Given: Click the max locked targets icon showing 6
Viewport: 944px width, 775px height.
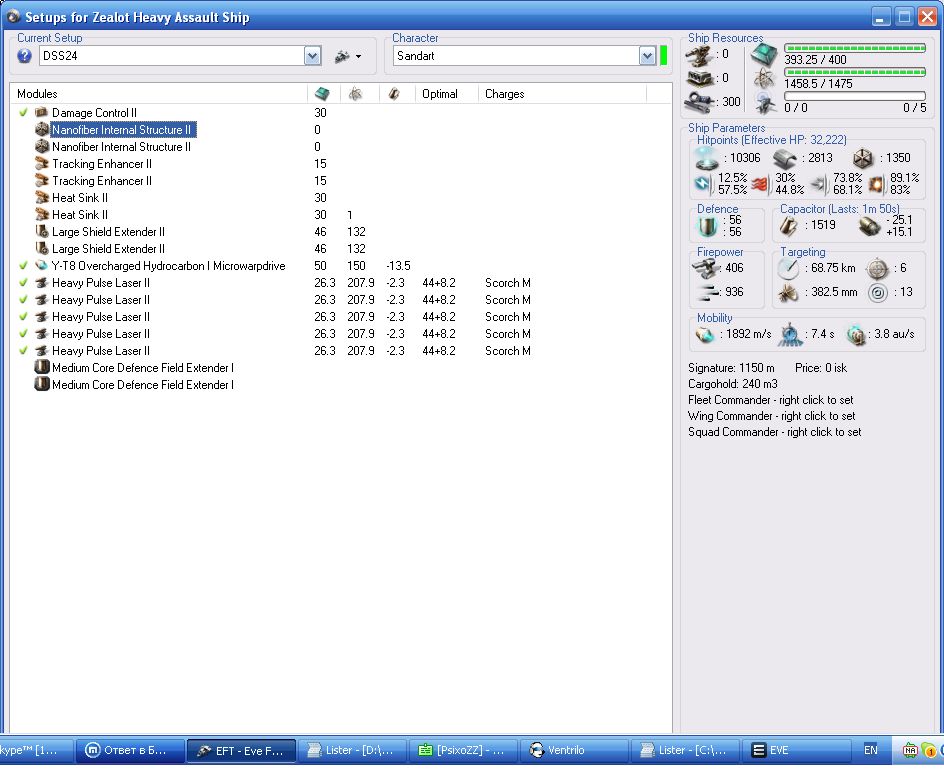Looking at the screenshot, I should click(877, 269).
